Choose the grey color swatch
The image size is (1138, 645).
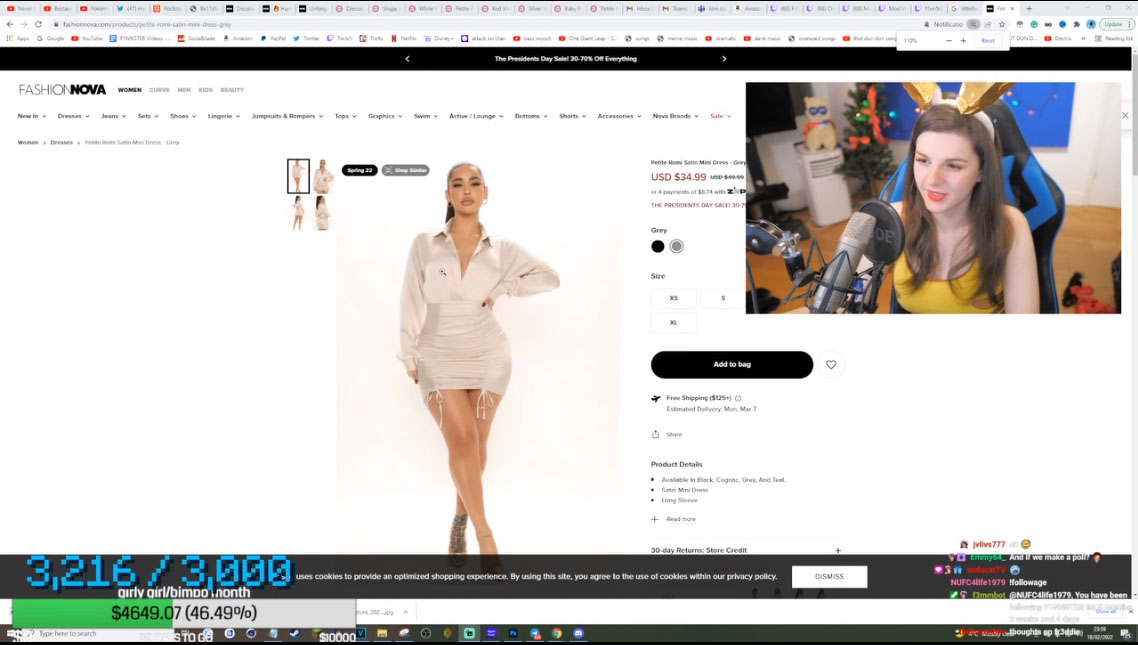[676, 247]
